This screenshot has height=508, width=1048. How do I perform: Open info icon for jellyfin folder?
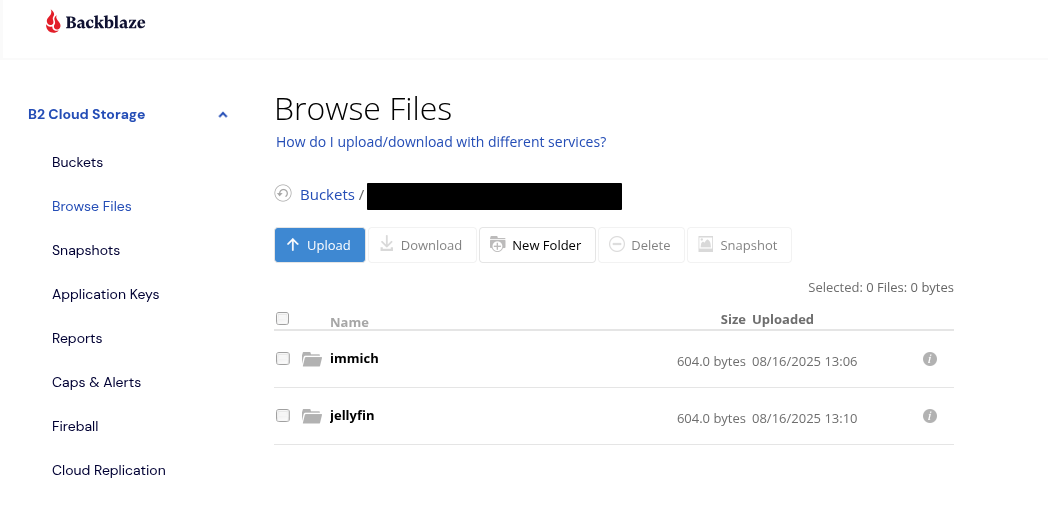click(929, 416)
